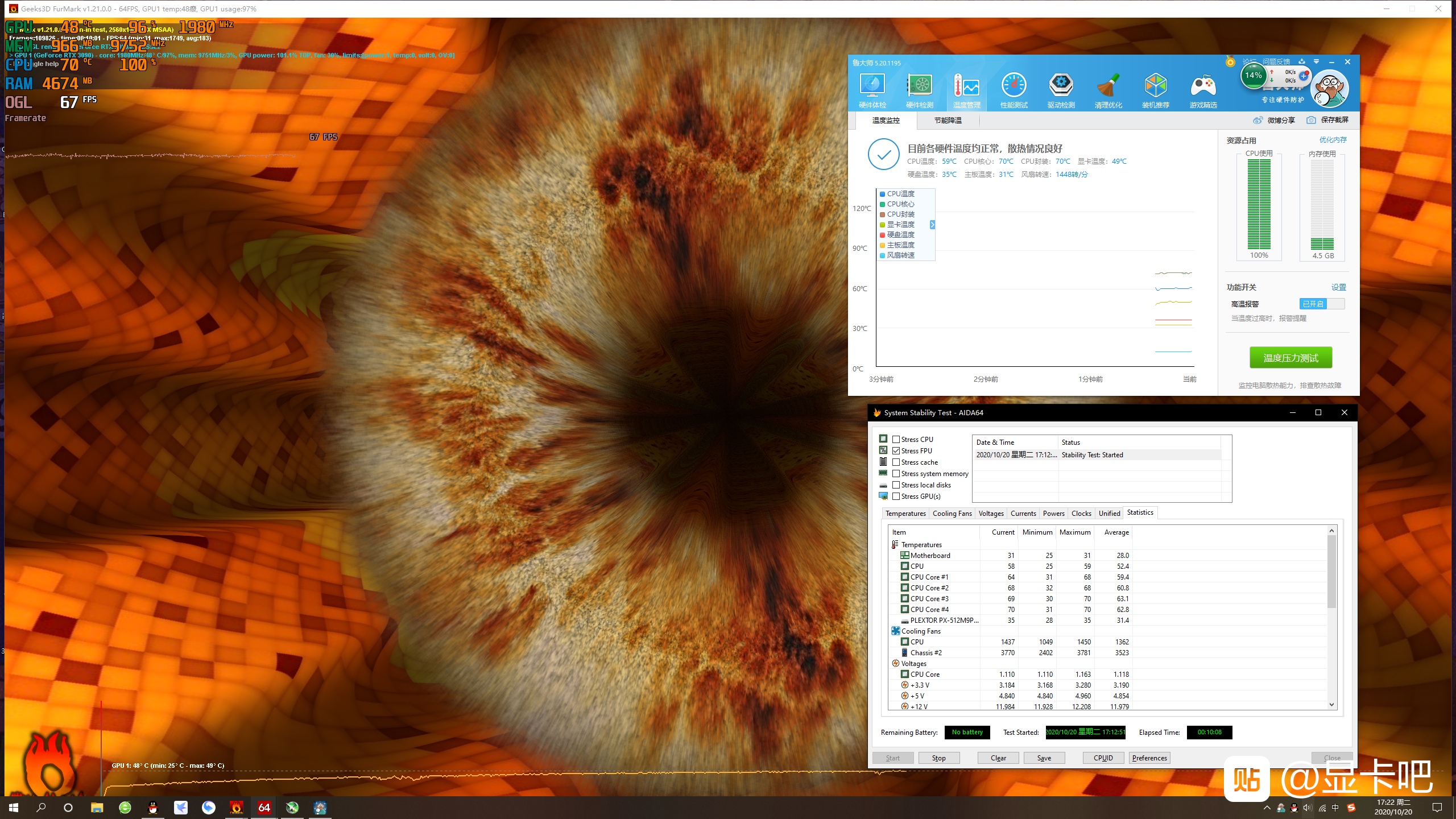Screen dimensions: 1456x819
Task: Open notification center on taskbar
Action: click(x=1437, y=808)
